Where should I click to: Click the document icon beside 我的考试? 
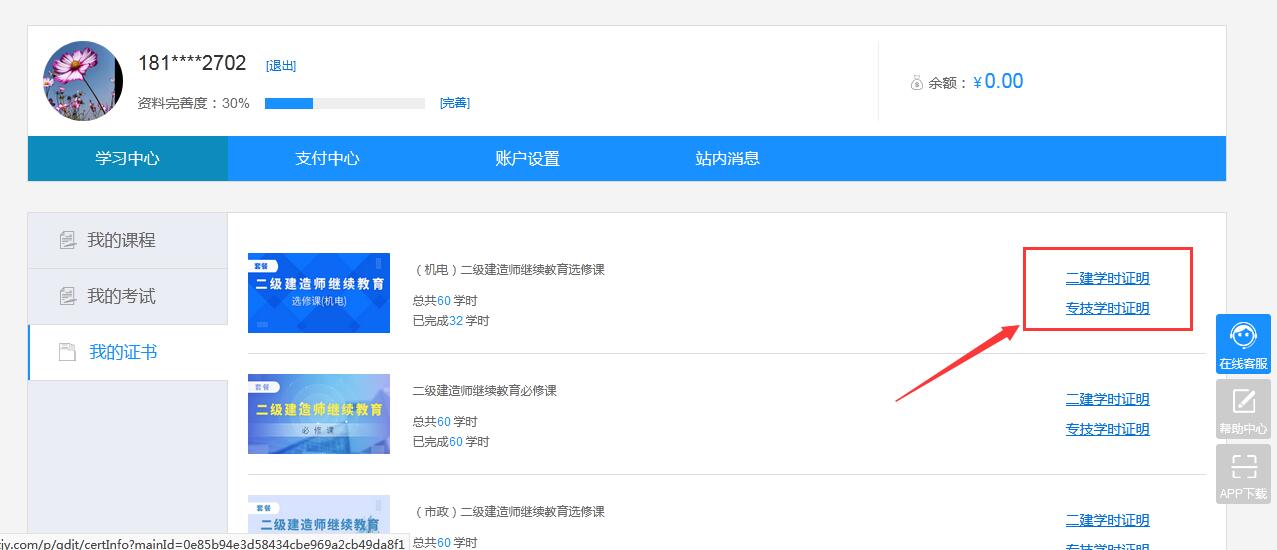click(68, 297)
